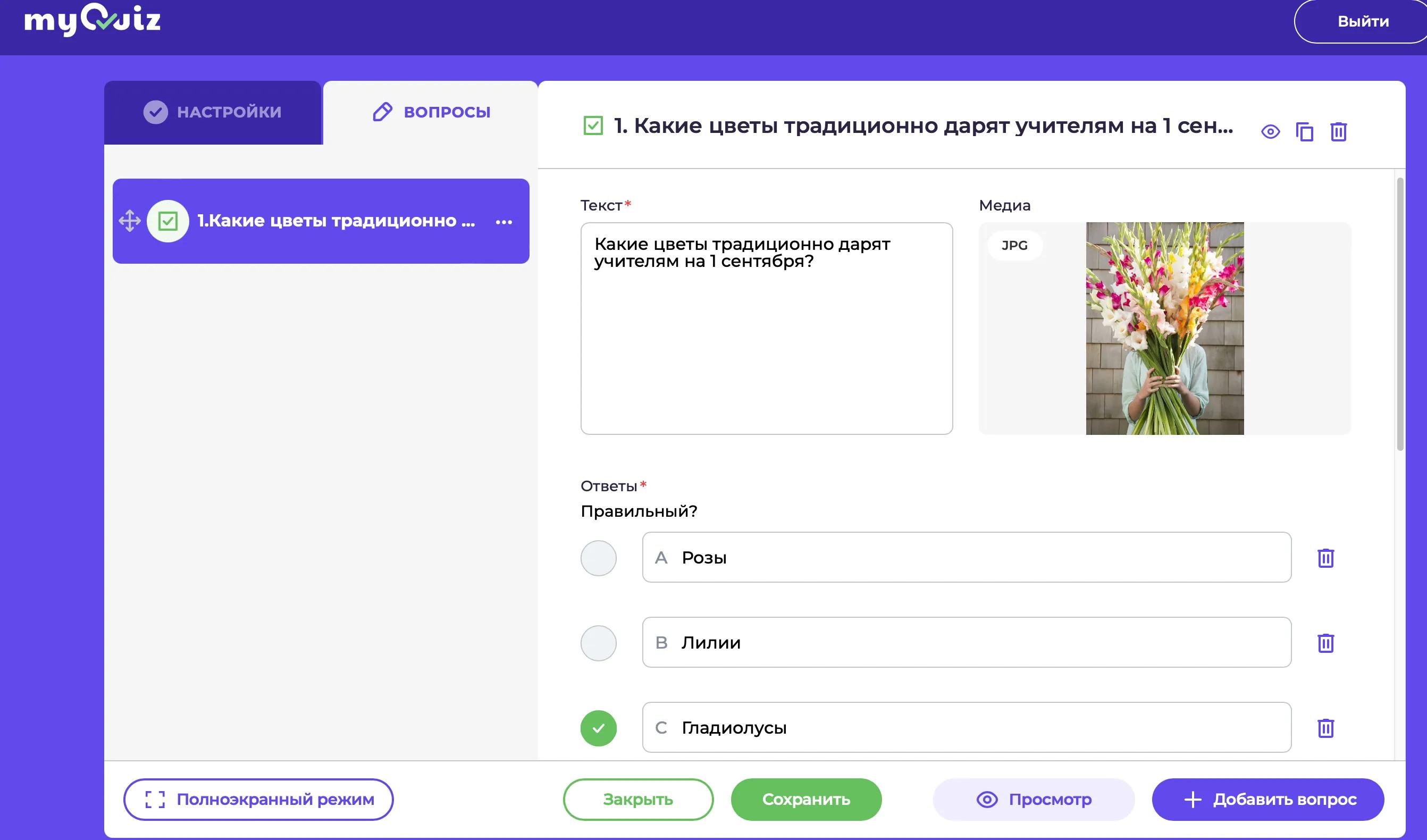Grab the move handle on question 1
Viewport: 1427px width, 840px height.
pyautogui.click(x=130, y=221)
